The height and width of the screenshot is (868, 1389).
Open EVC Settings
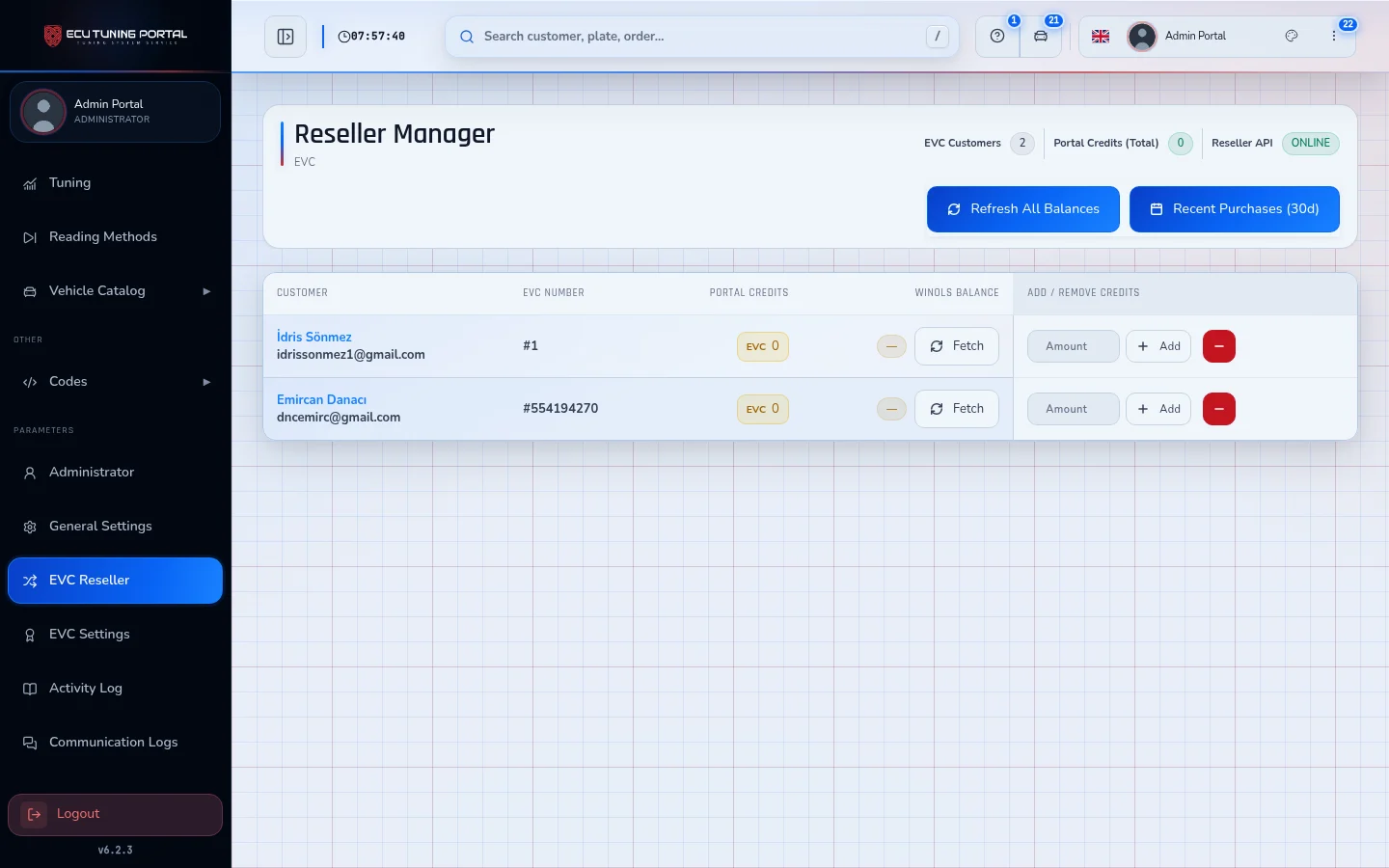[x=115, y=635]
